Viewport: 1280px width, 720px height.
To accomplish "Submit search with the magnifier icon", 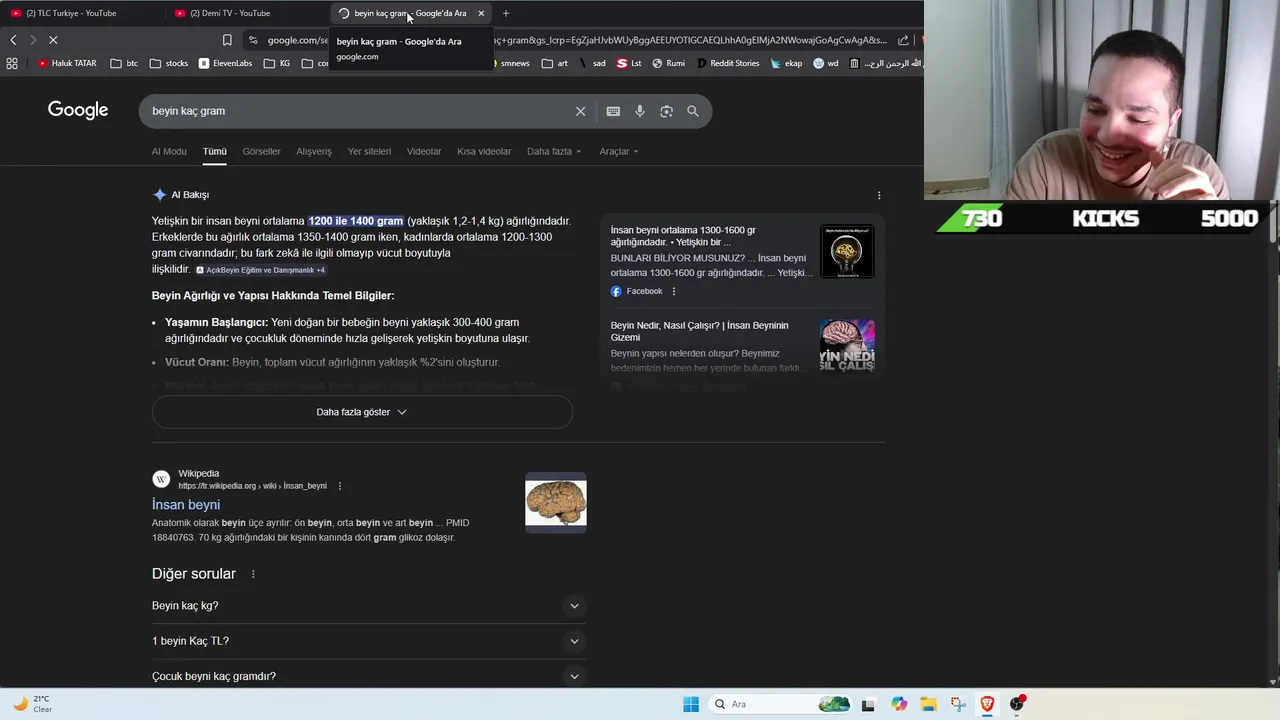I will coord(693,111).
